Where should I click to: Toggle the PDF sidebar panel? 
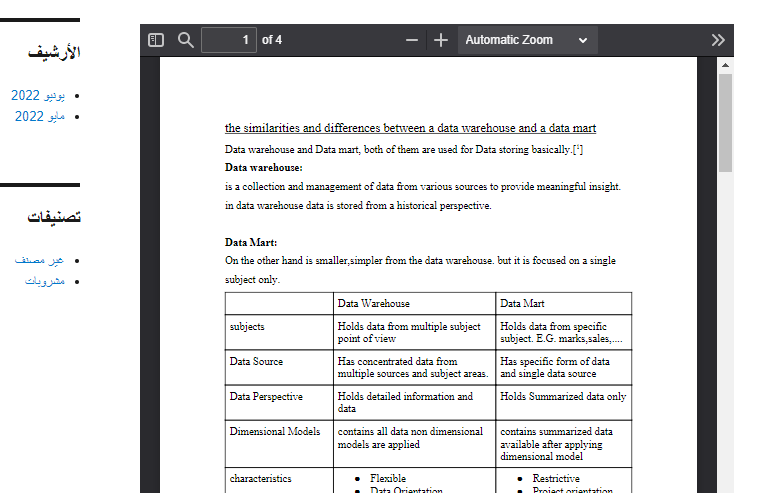pyautogui.click(x=156, y=40)
